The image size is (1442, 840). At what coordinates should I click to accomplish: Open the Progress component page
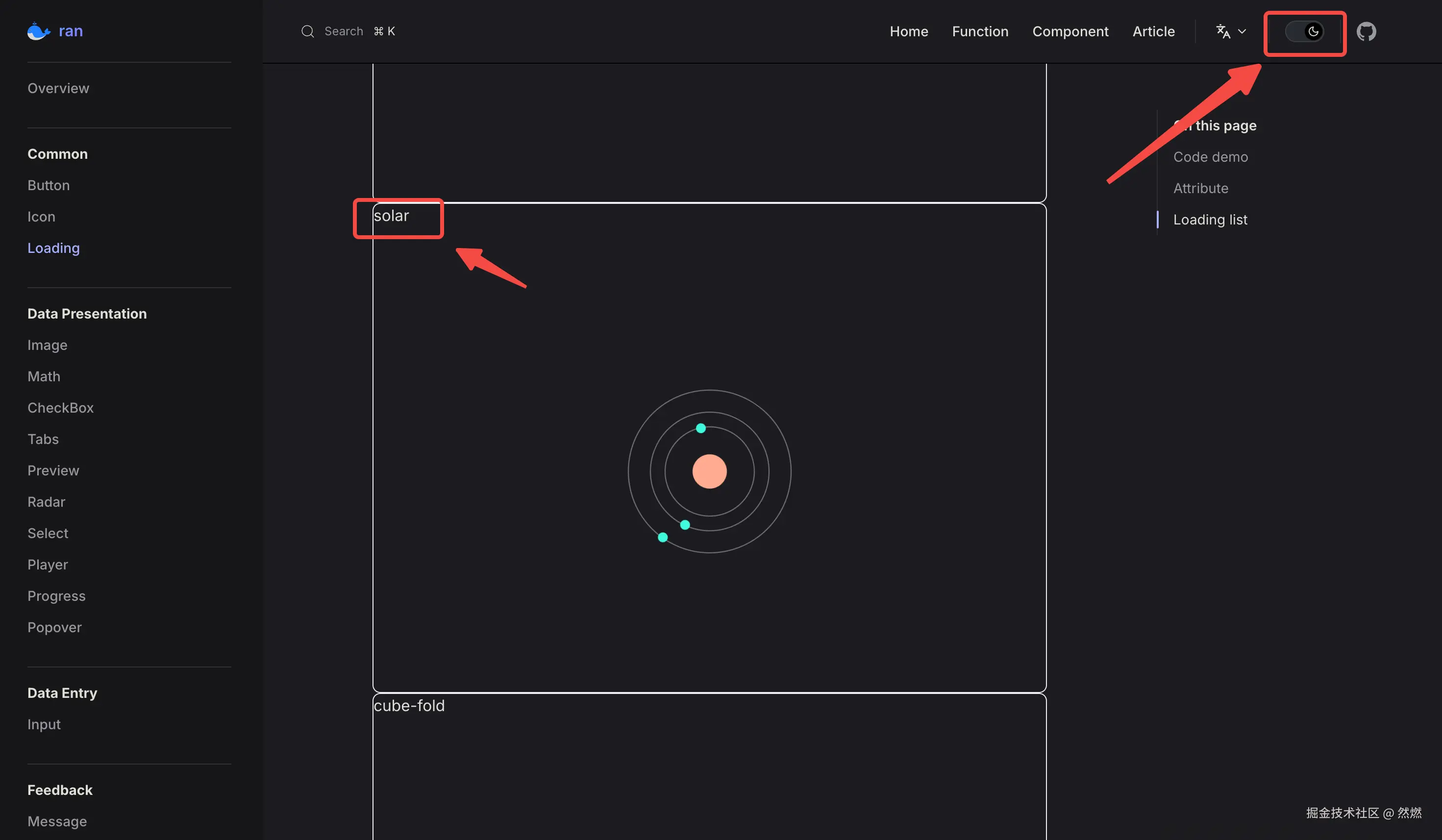point(57,595)
